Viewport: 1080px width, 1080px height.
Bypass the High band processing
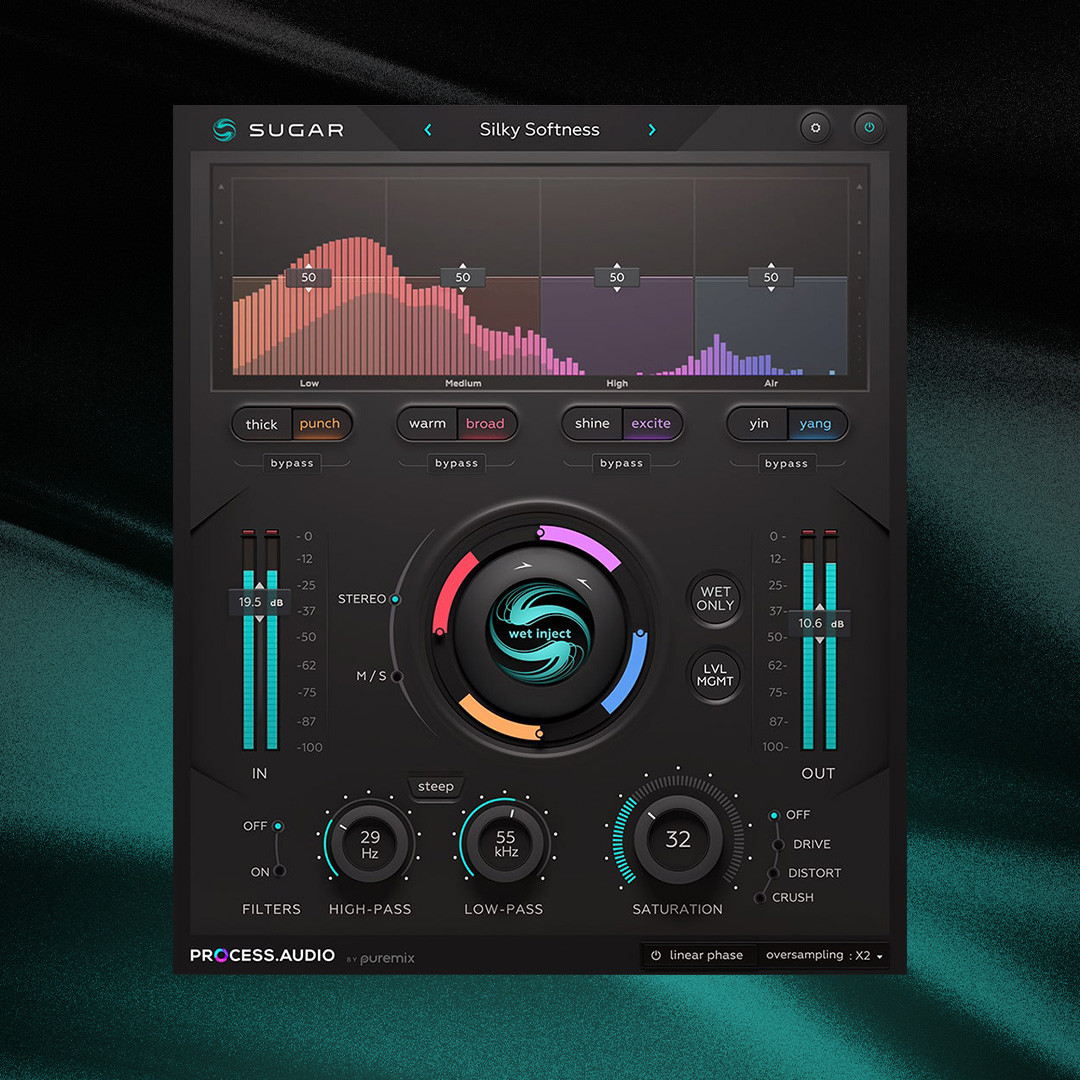click(x=621, y=463)
